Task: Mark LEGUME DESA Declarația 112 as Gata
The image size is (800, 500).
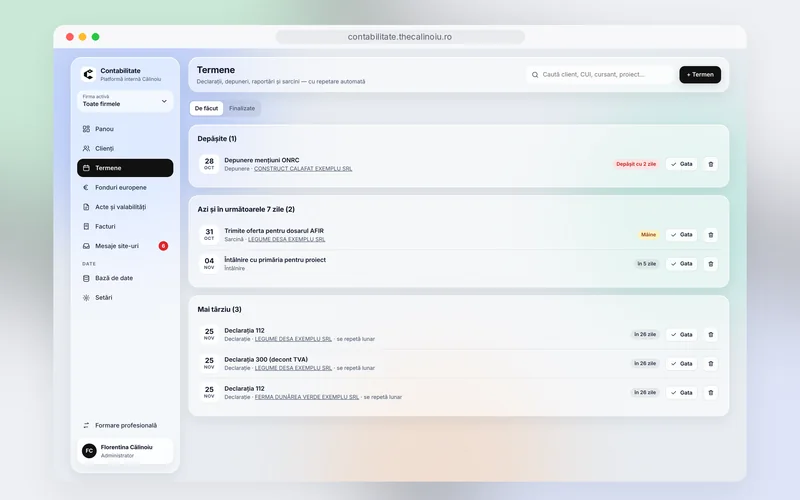Action: tap(681, 335)
